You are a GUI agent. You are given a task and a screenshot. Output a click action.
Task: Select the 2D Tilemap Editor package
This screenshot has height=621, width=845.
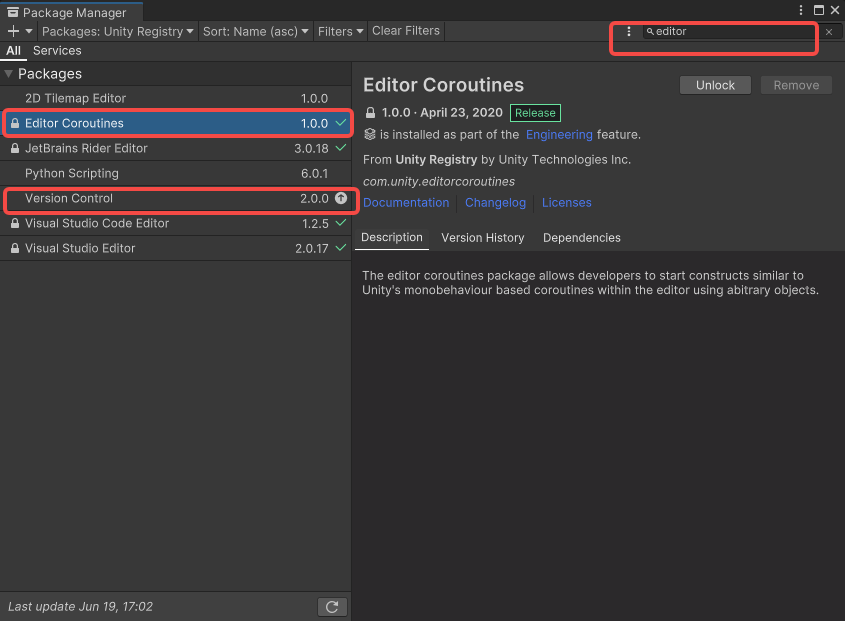176,98
